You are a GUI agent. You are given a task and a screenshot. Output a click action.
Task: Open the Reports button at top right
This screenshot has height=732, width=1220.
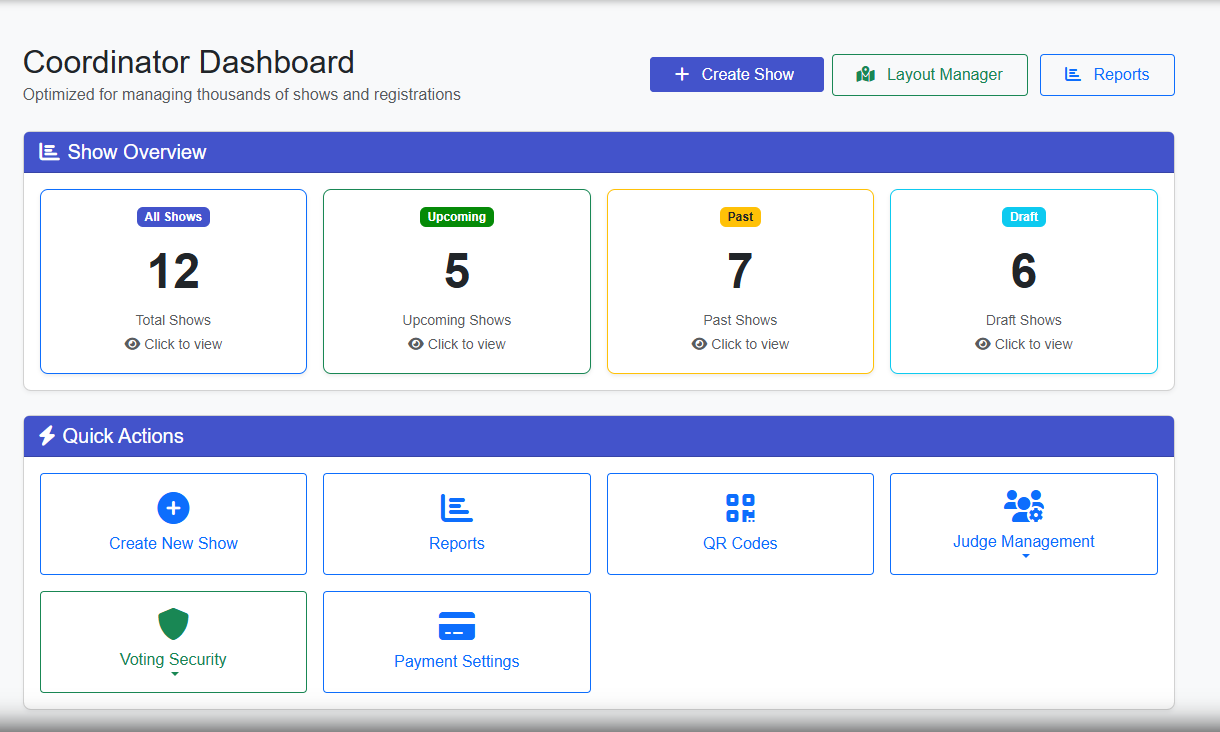[x=1107, y=74]
